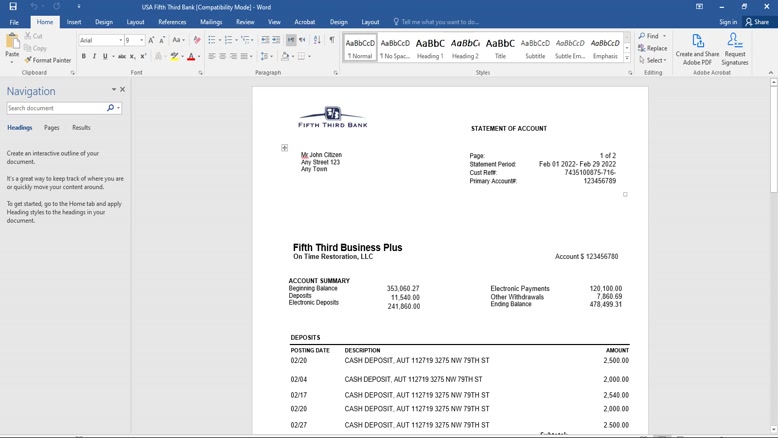Click Sign in link
Viewport: 778px width, 438px height.
728,21
